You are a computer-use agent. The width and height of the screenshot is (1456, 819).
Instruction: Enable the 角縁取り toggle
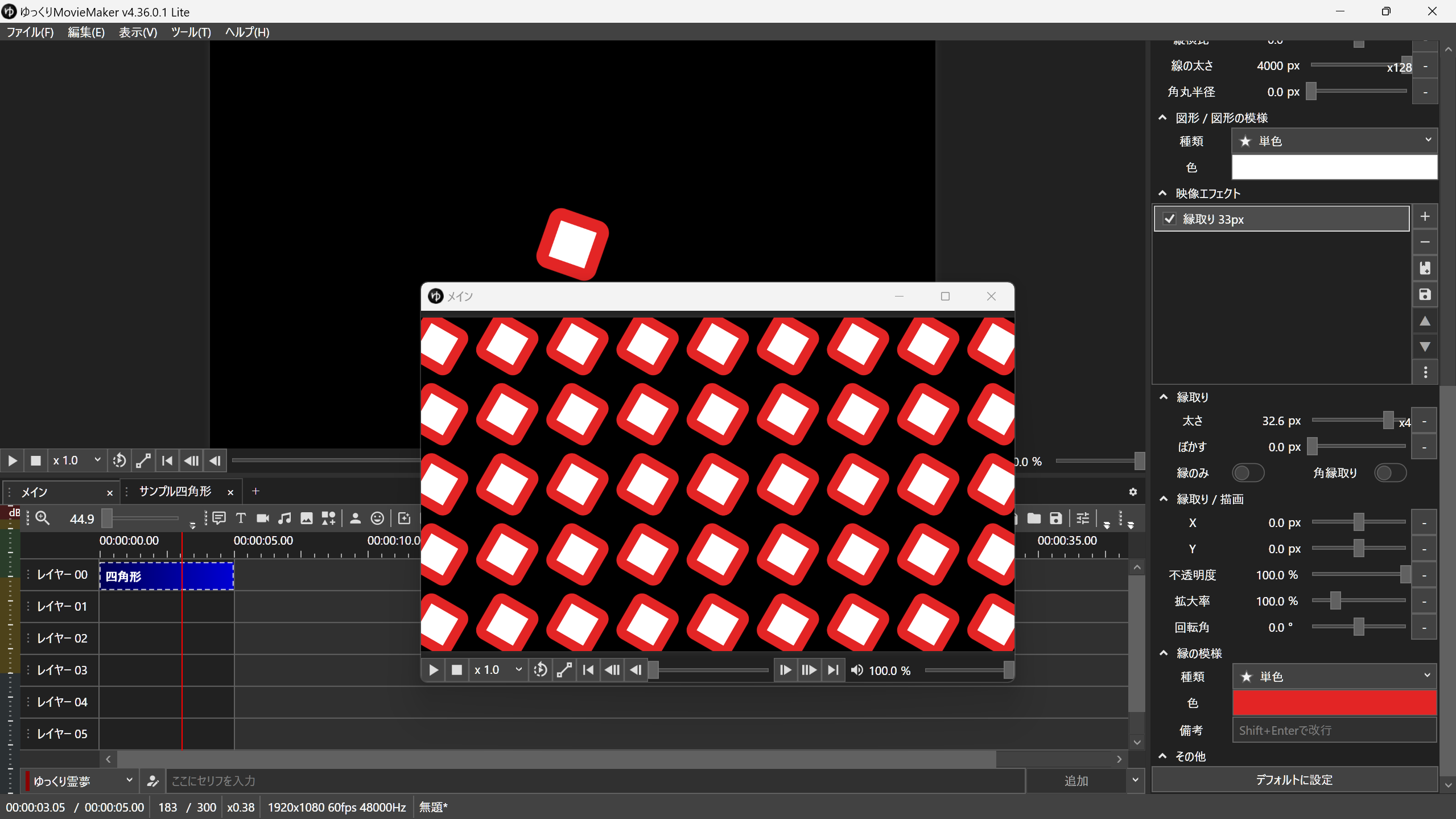(x=1389, y=473)
